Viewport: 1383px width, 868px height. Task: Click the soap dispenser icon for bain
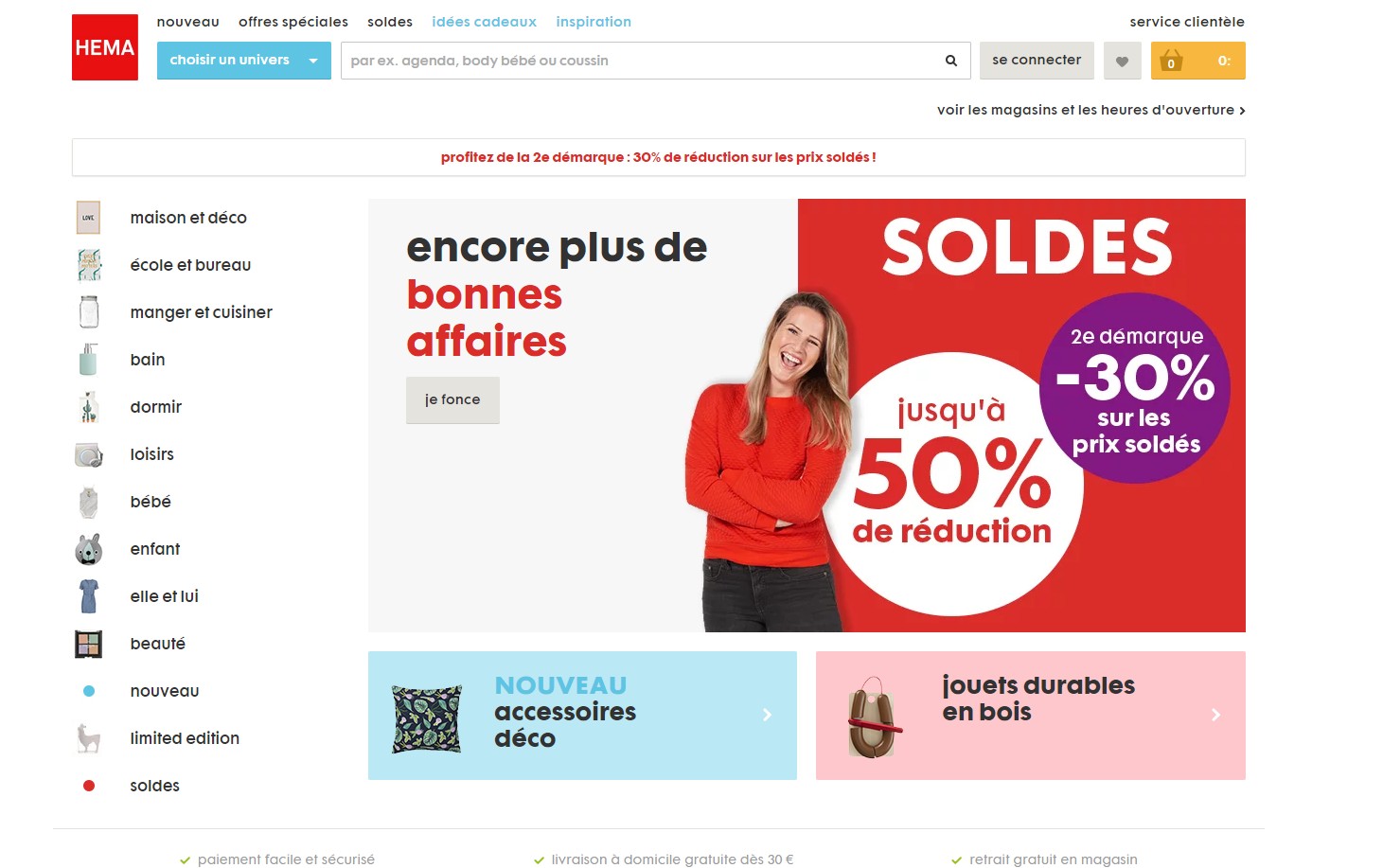(x=88, y=360)
